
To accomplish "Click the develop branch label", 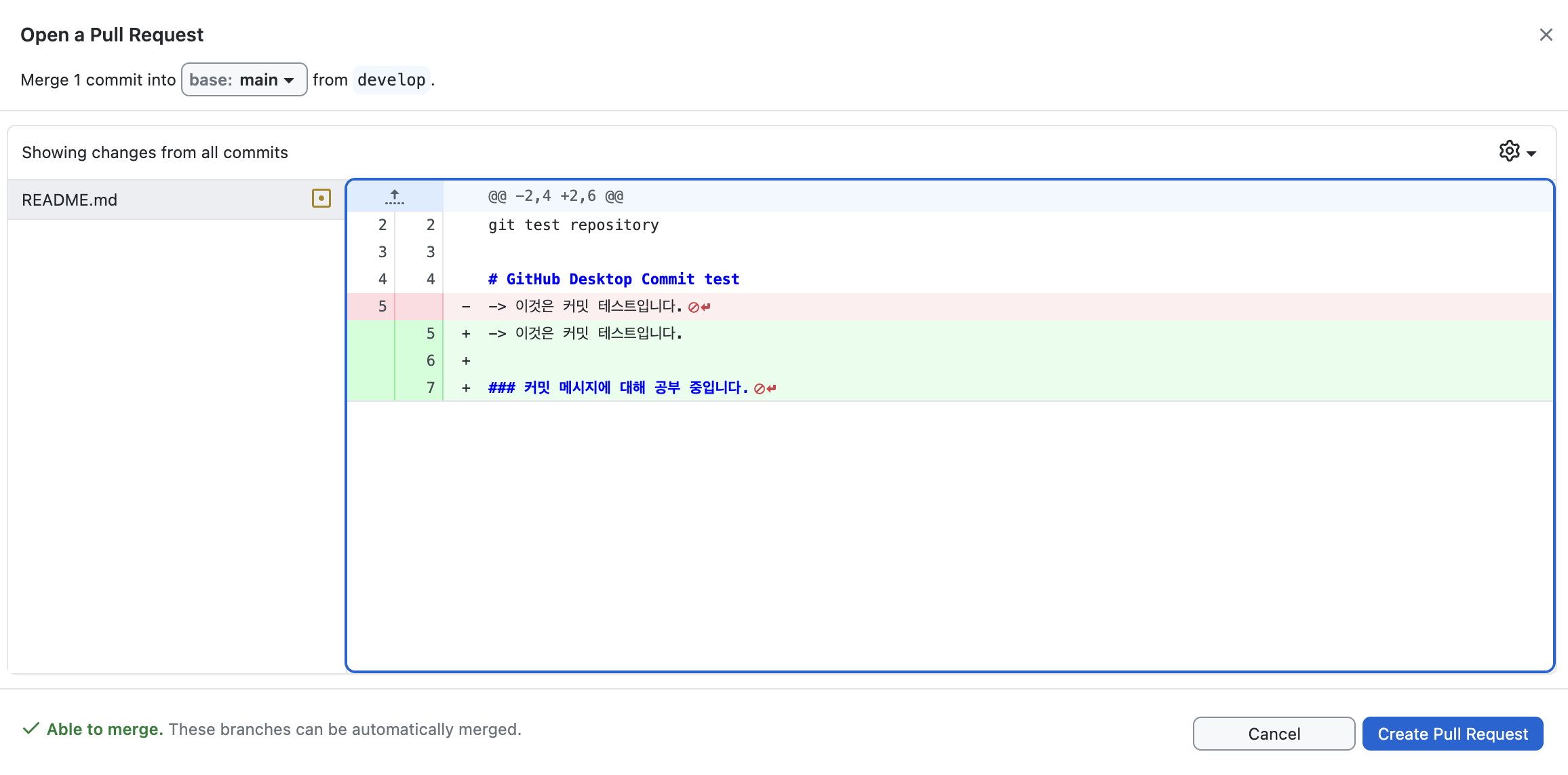I will coord(391,80).
